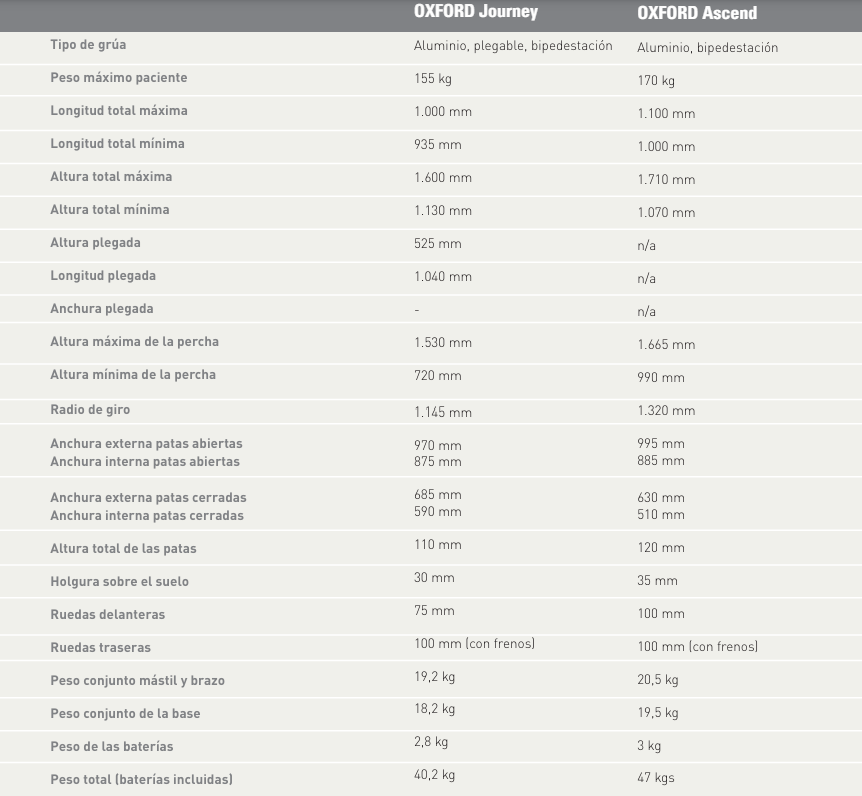Image resolution: width=862 pixels, height=796 pixels.
Task: Click the '40,2 kg' total weight value
Action: tap(434, 775)
